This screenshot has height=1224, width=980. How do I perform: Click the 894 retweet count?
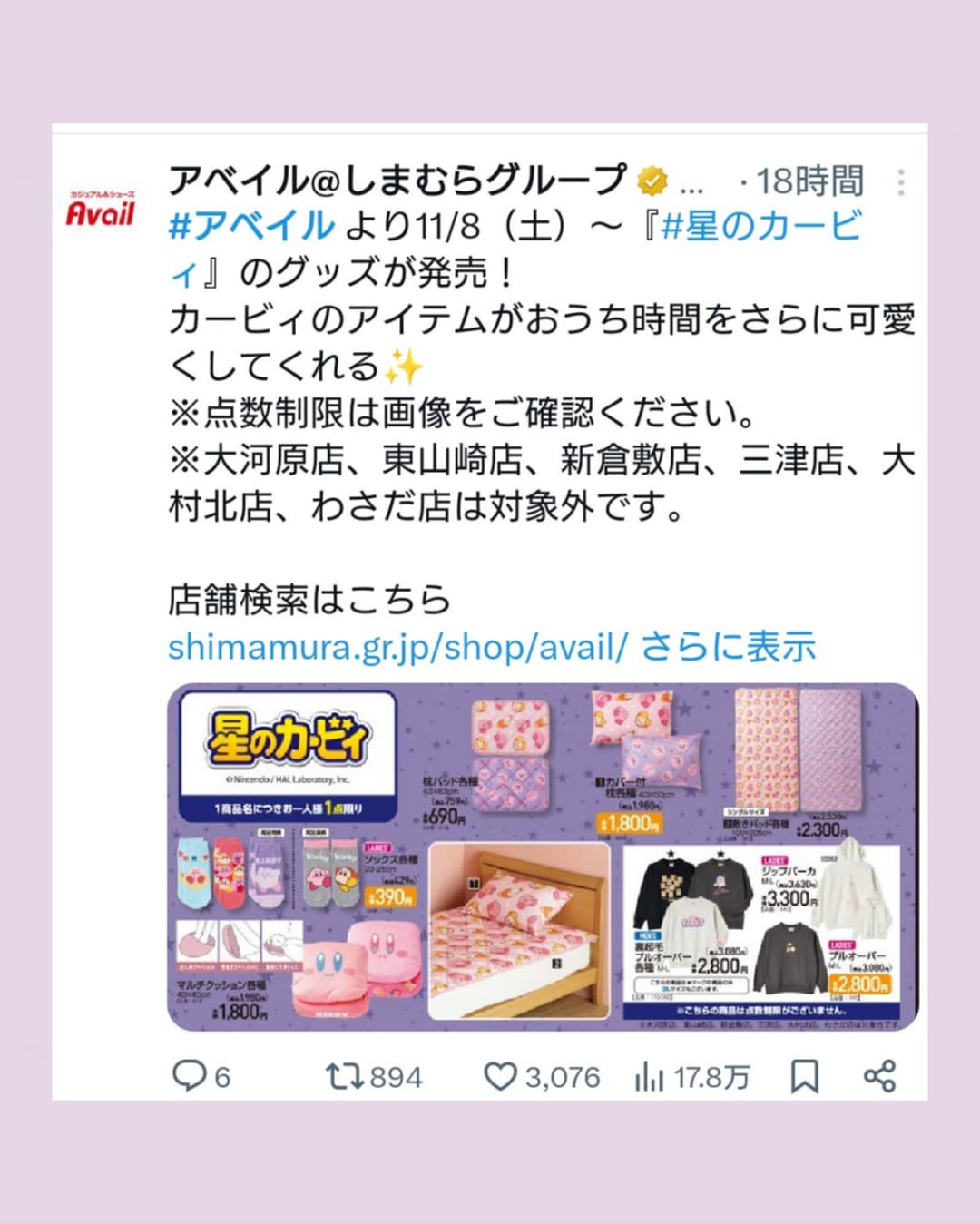pyautogui.click(x=397, y=1078)
